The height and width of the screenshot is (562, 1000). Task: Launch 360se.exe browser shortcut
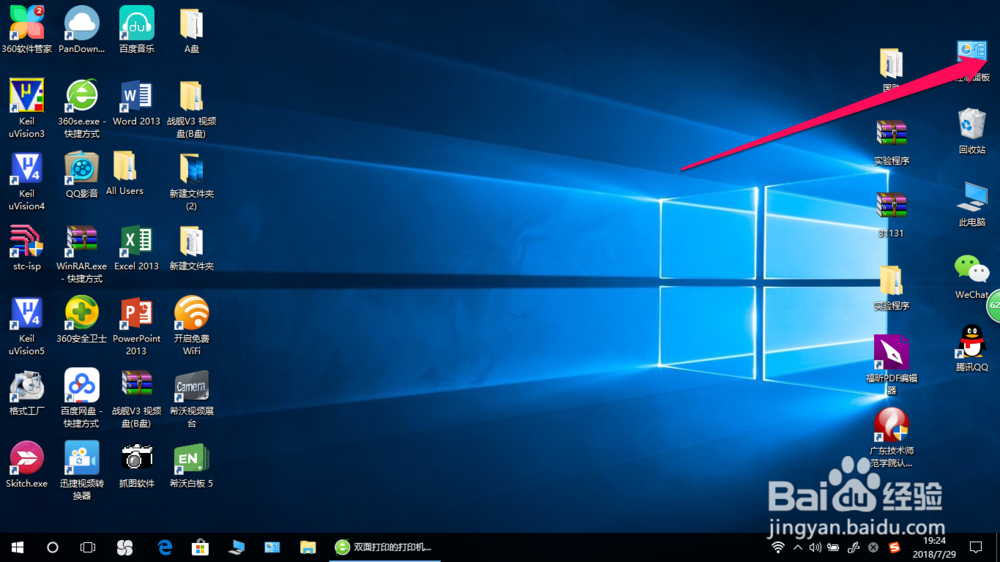click(x=82, y=96)
